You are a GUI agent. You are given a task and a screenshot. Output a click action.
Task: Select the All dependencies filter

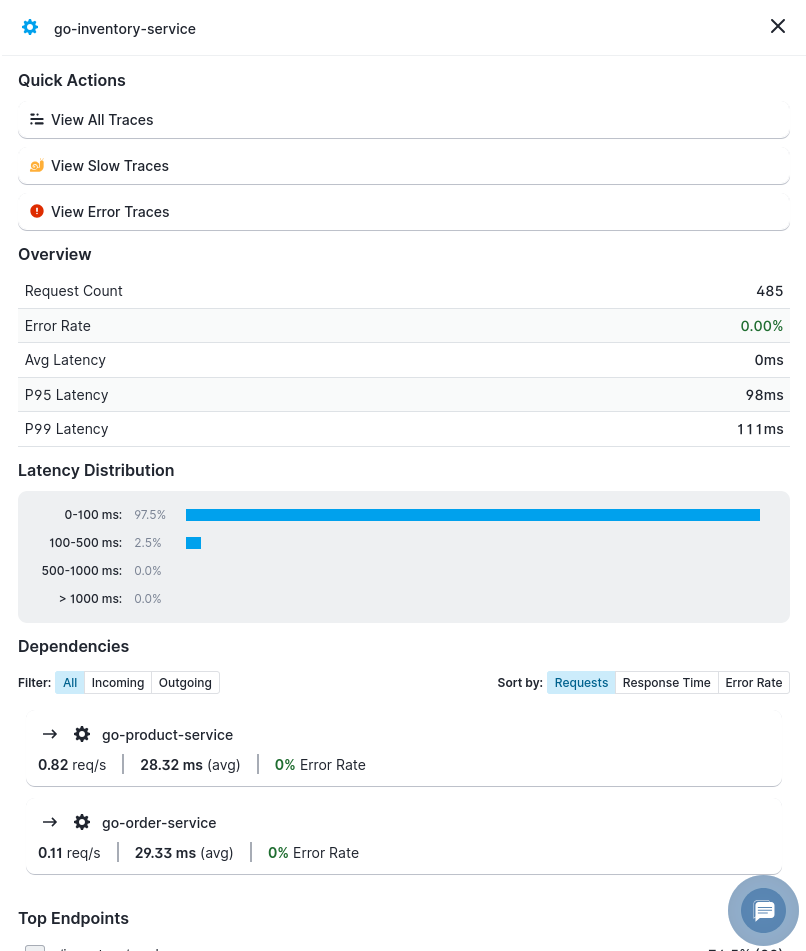[70, 682]
